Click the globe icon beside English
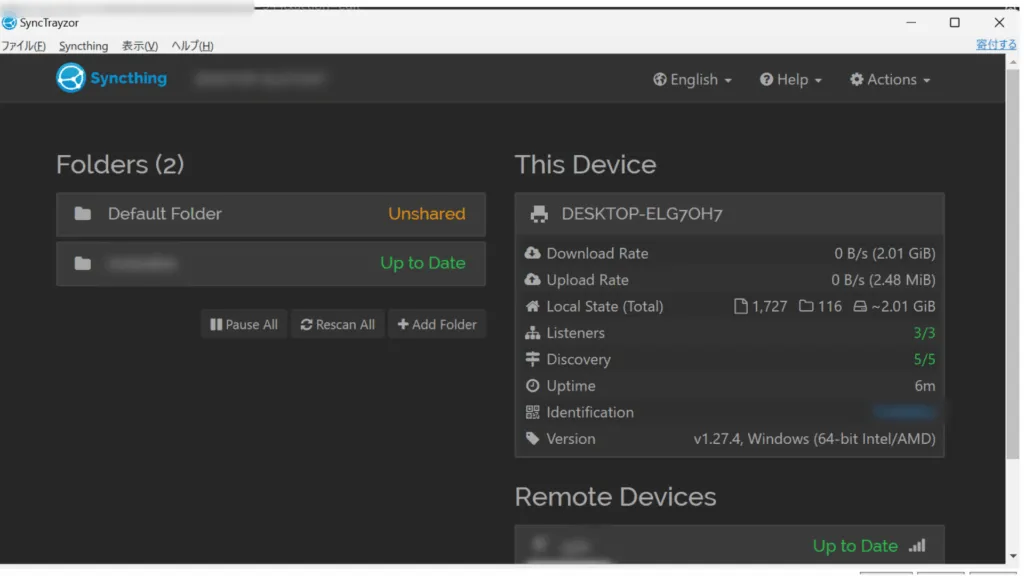Viewport: 1024px width, 576px height. point(660,80)
